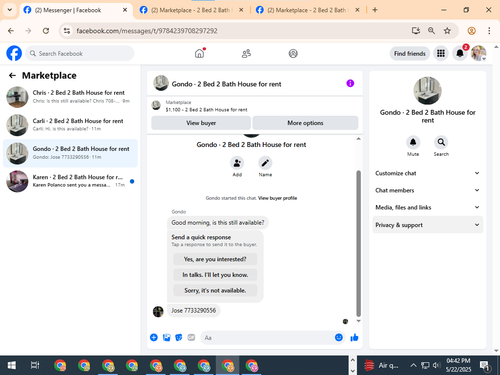Mute conversation using the bell icon
The image size is (500, 375).
[x=413, y=142]
